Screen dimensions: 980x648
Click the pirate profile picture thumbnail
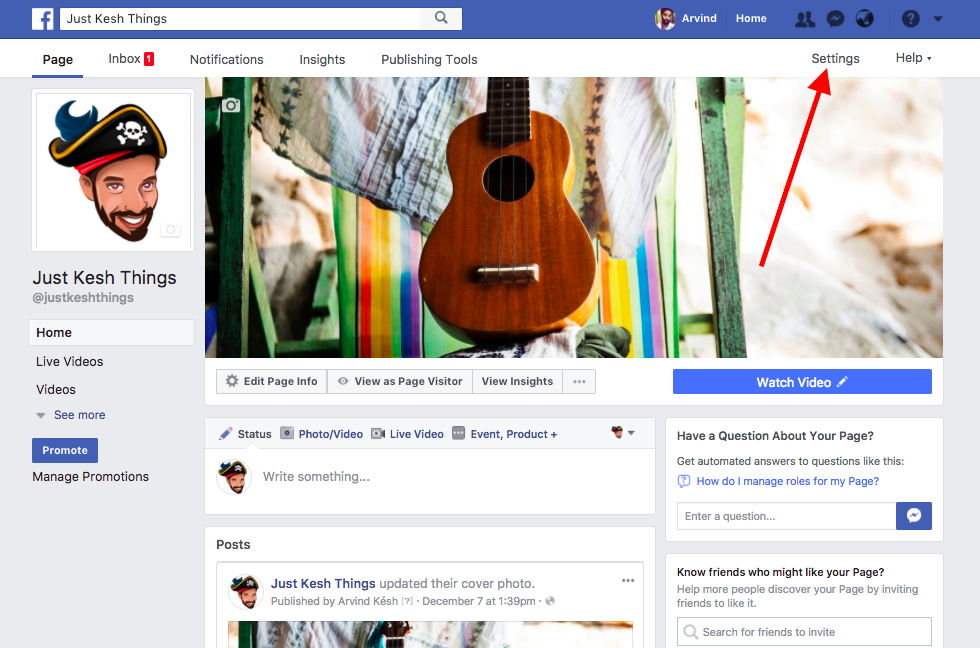tap(112, 170)
